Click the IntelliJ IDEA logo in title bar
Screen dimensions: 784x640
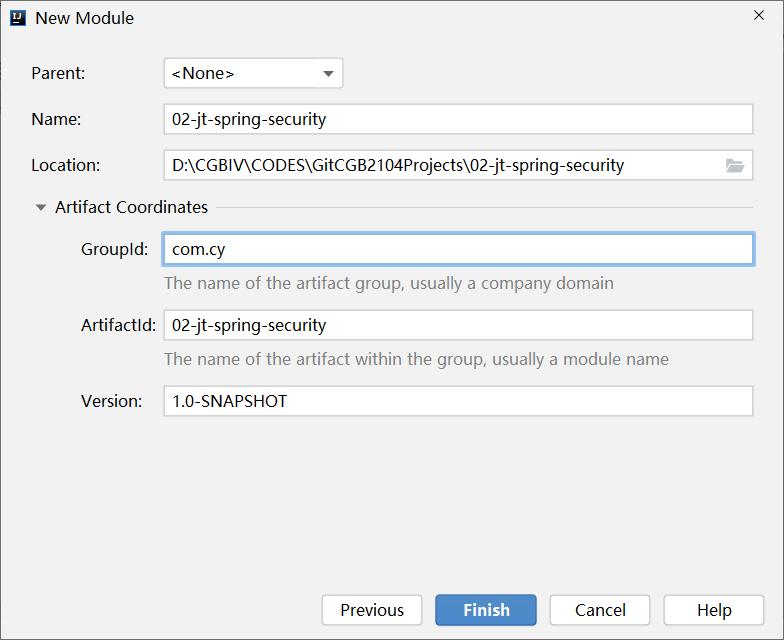click(18, 18)
